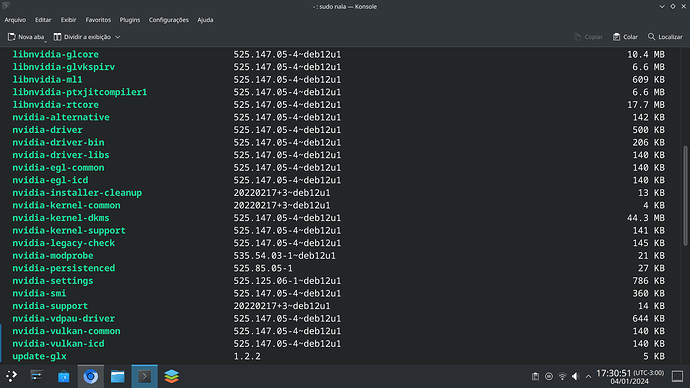Open the Ajuda menu
This screenshot has height=388, width=690.
pos(205,20)
